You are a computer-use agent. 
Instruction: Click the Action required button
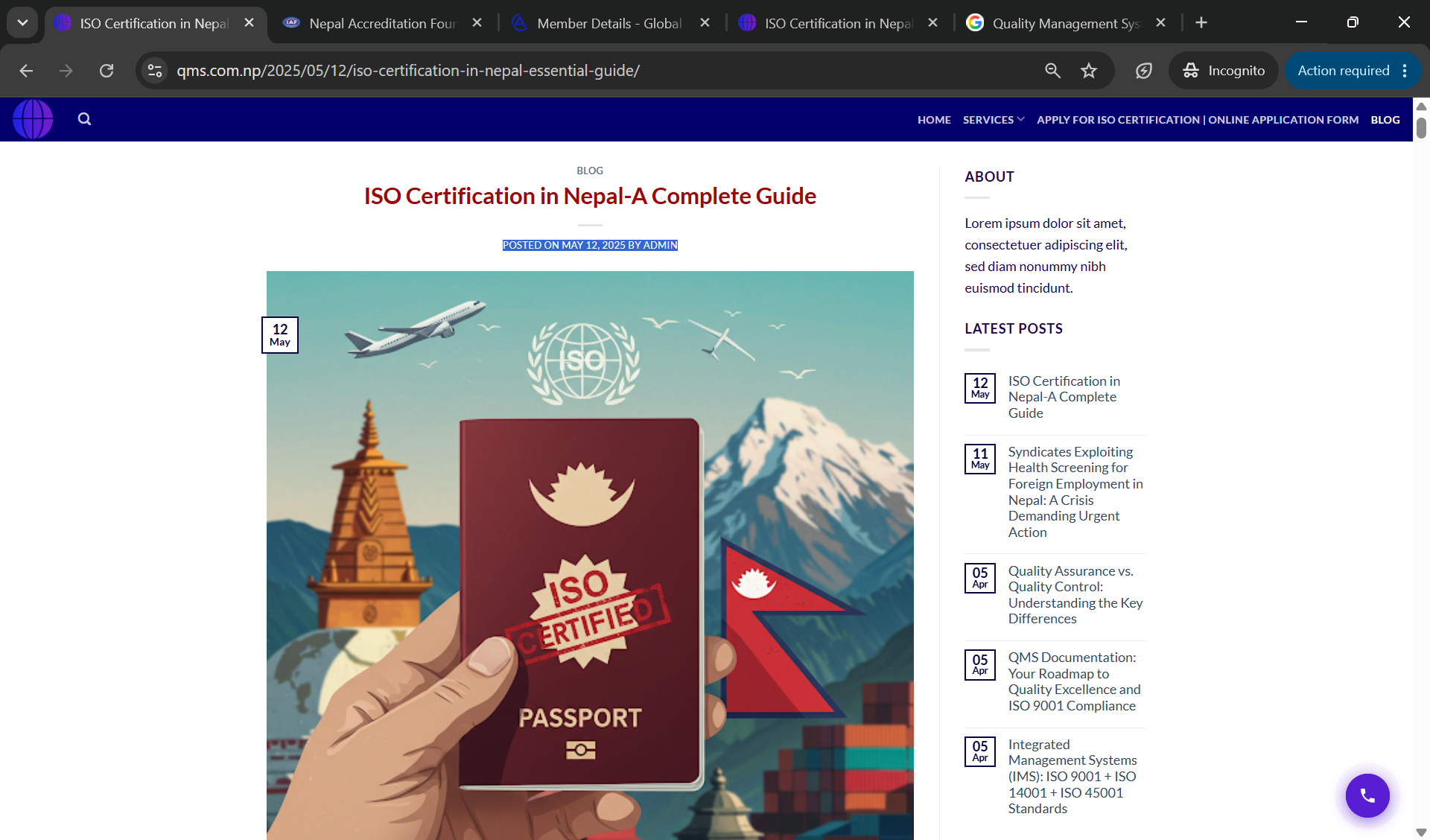coord(1343,71)
